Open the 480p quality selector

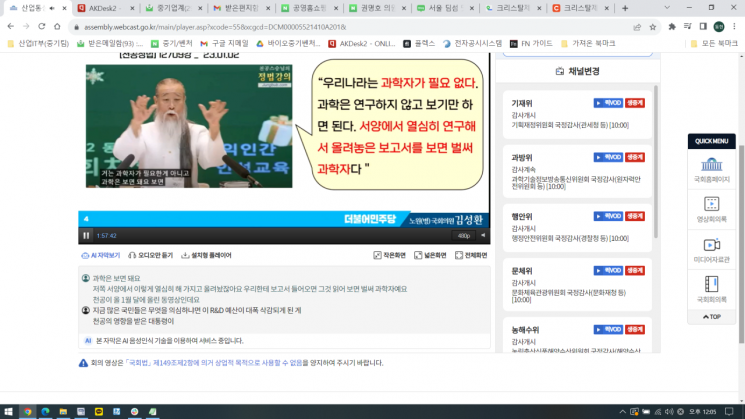coord(464,236)
